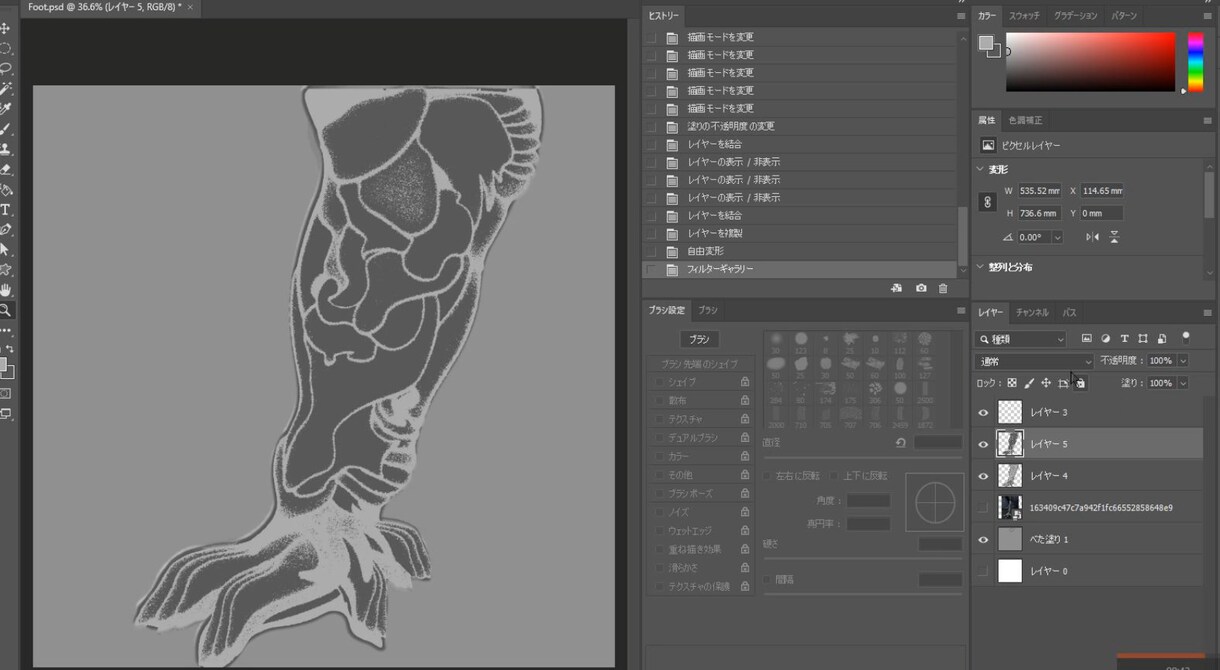The height and width of the screenshot is (670, 1220).
Task: Click the rainbow hue slider strip
Action: pos(1195,62)
